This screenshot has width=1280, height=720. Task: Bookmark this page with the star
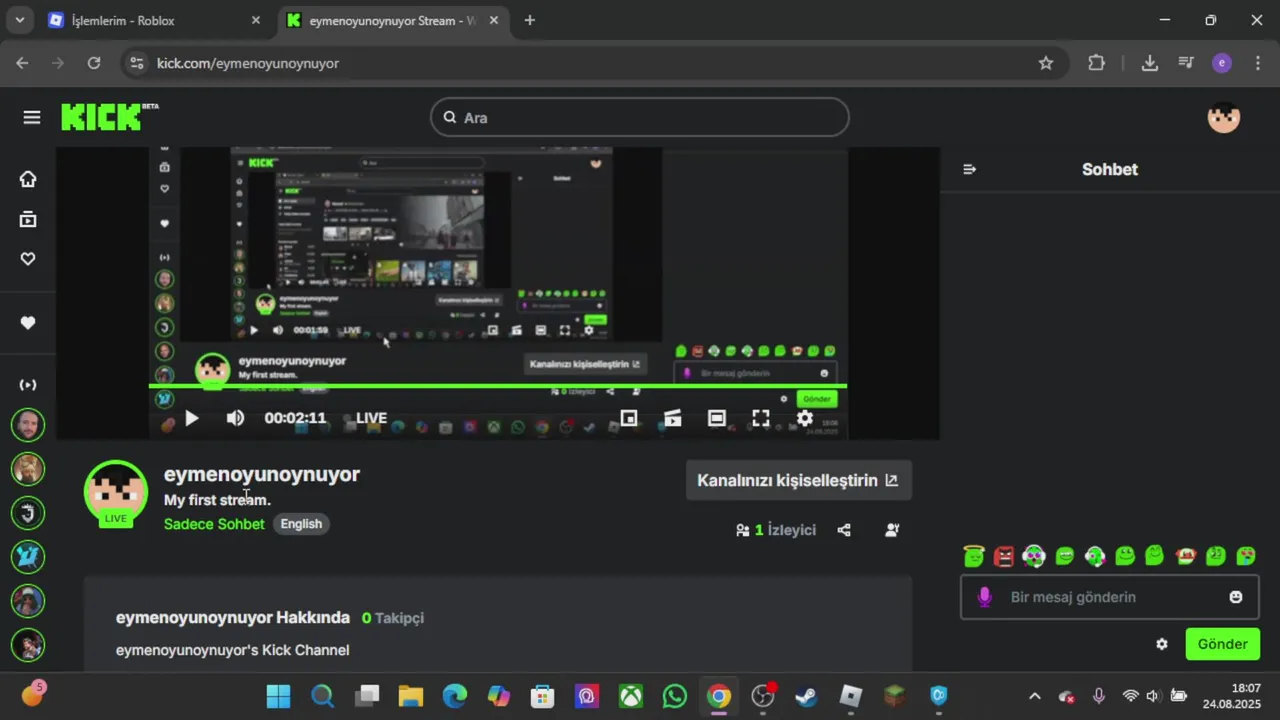pos(1046,63)
